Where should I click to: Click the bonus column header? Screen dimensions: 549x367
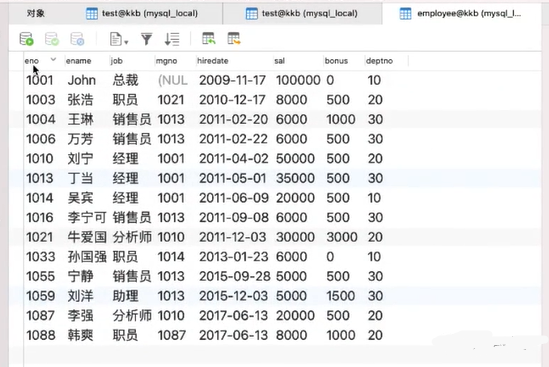[x=336, y=61]
